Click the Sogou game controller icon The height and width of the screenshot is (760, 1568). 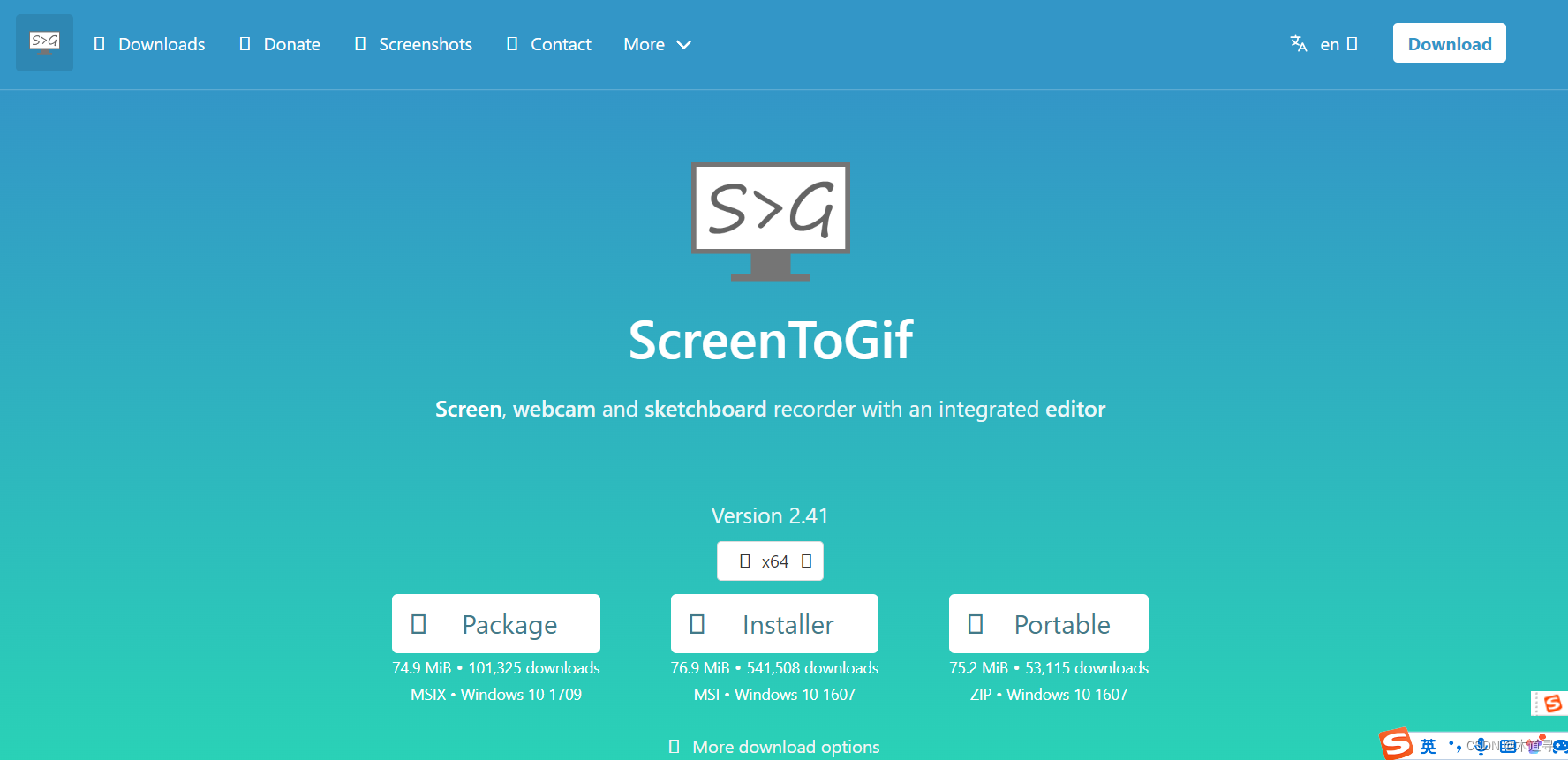pyautogui.click(x=1560, y=747)
